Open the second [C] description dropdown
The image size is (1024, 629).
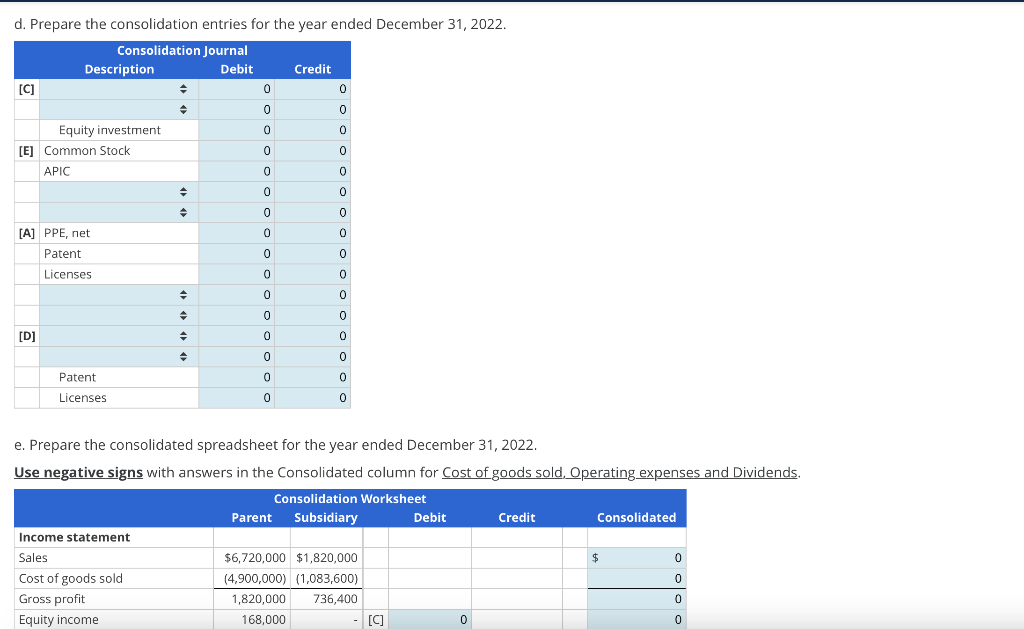[183, 109]
